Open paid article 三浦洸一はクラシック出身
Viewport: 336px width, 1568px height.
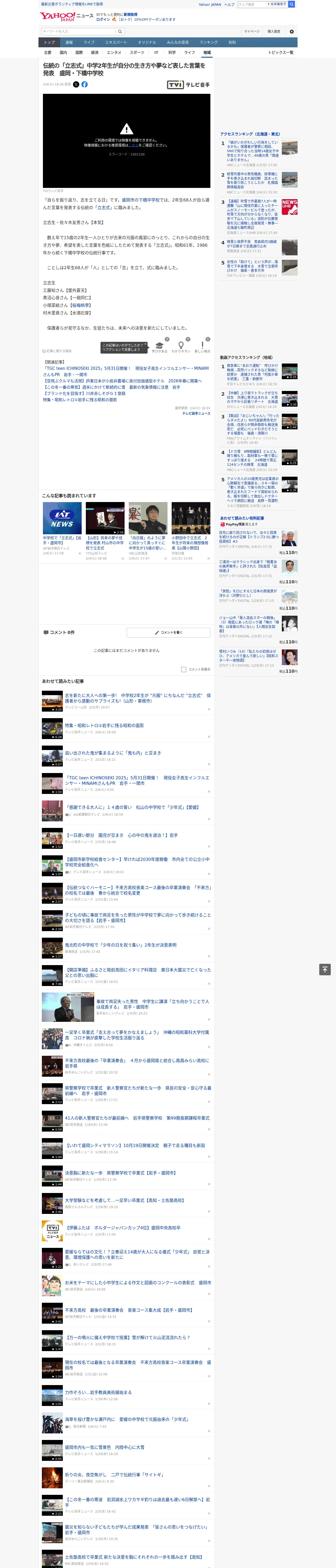249,566
